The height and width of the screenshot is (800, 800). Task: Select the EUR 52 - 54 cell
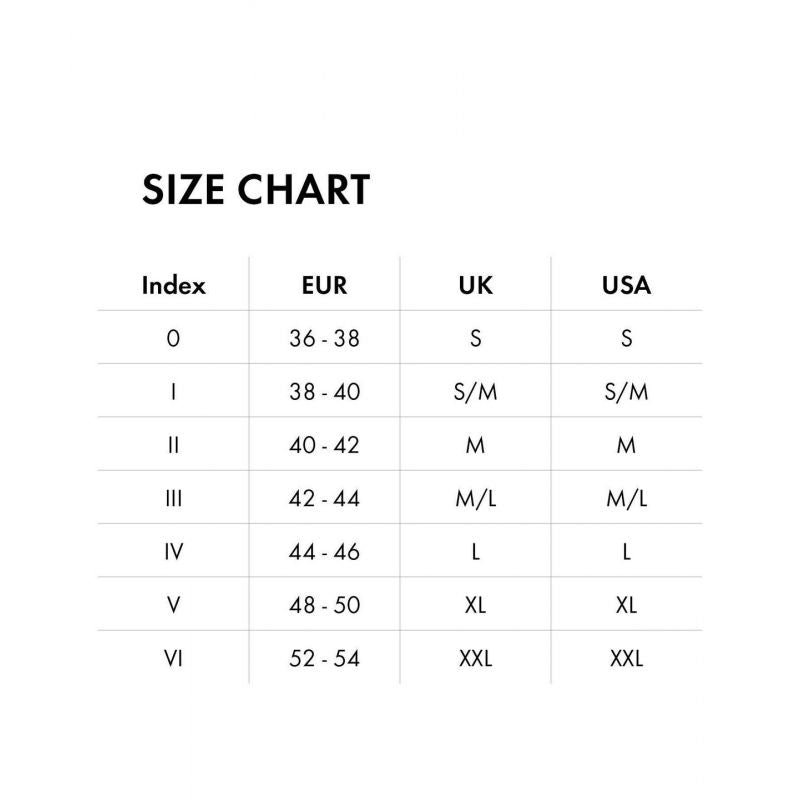[x=324, y=658]
